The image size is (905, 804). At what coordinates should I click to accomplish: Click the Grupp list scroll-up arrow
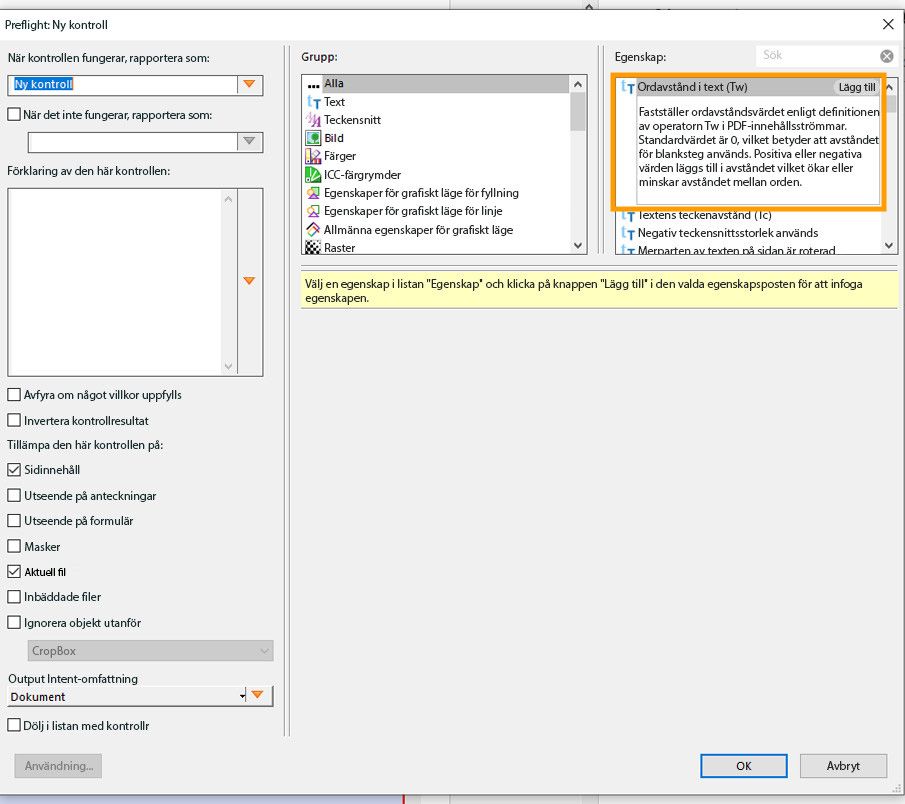pos(578,84)
